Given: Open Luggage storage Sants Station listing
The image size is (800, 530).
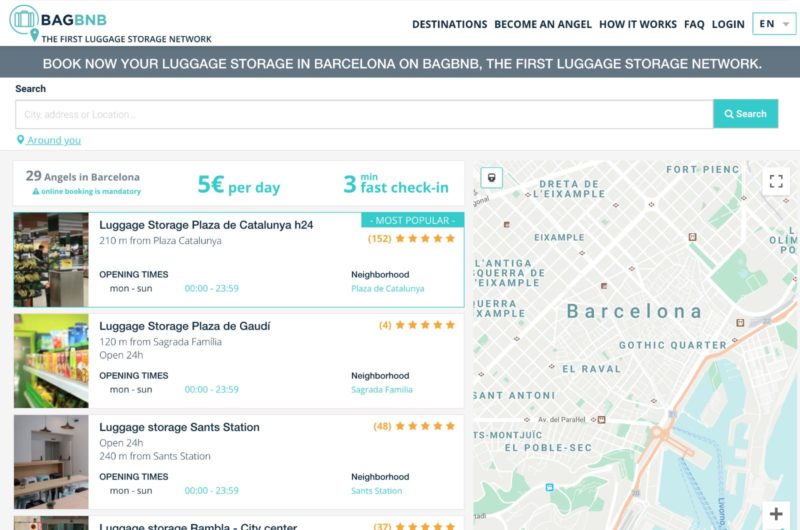Looking at the screenshot, I should point(179,427).
